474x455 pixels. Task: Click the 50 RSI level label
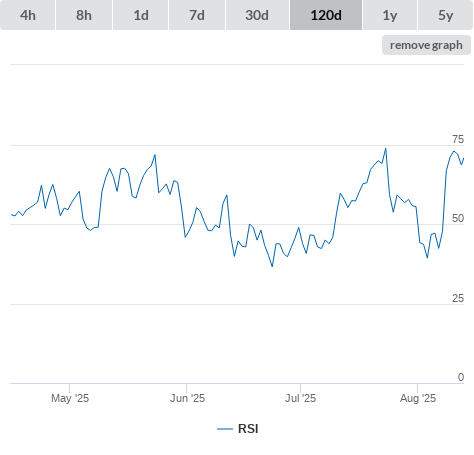(x=458, y=218)
